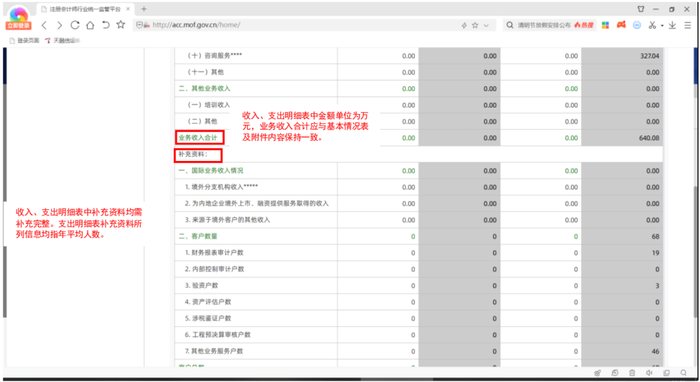The image size is (700, 382).
Task: Click the game controller icon in toolbar
Action: (x=621, y=25)
